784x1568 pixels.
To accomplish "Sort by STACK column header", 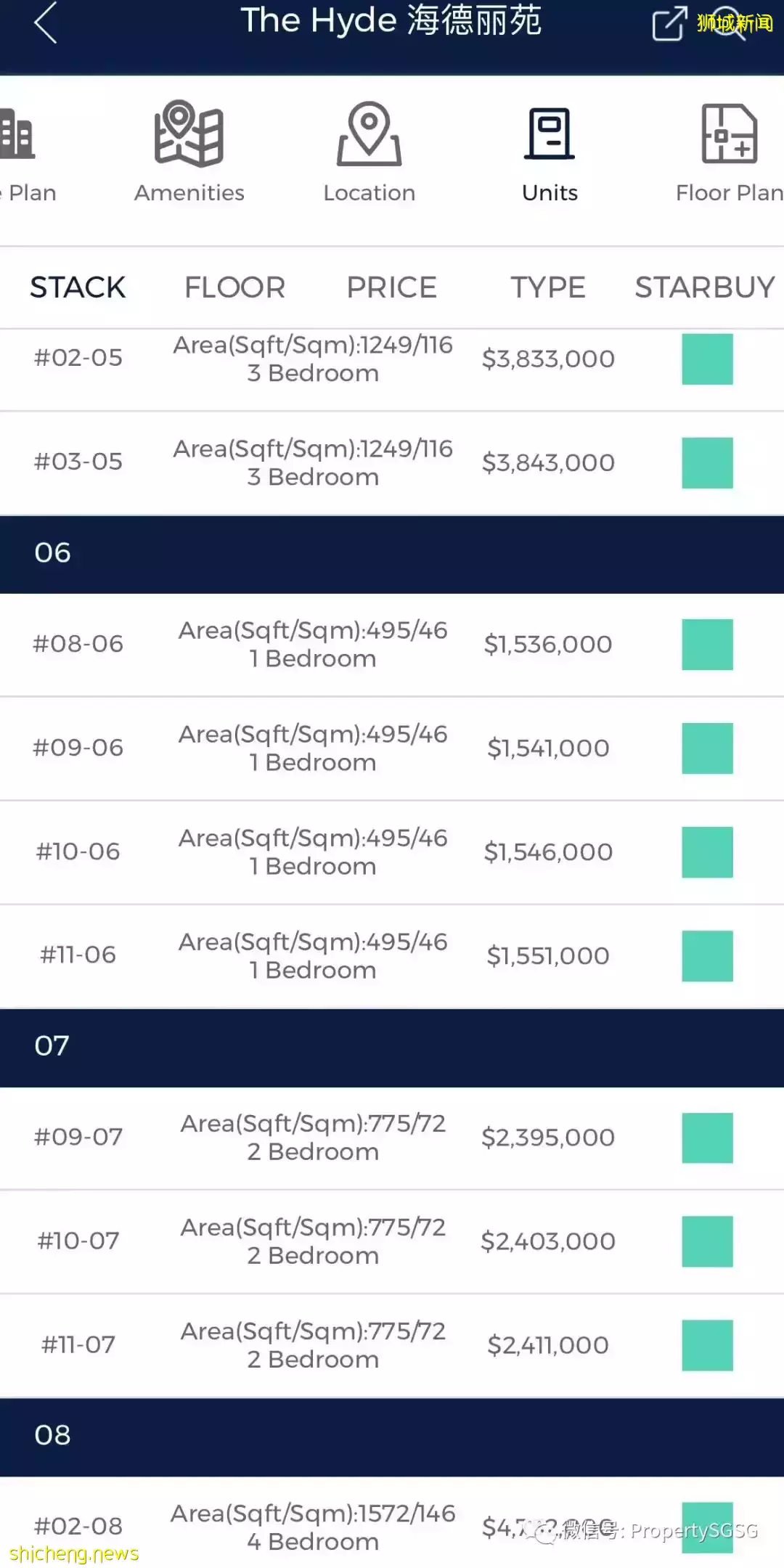I will pyautogui.click(x=78, y=287).
